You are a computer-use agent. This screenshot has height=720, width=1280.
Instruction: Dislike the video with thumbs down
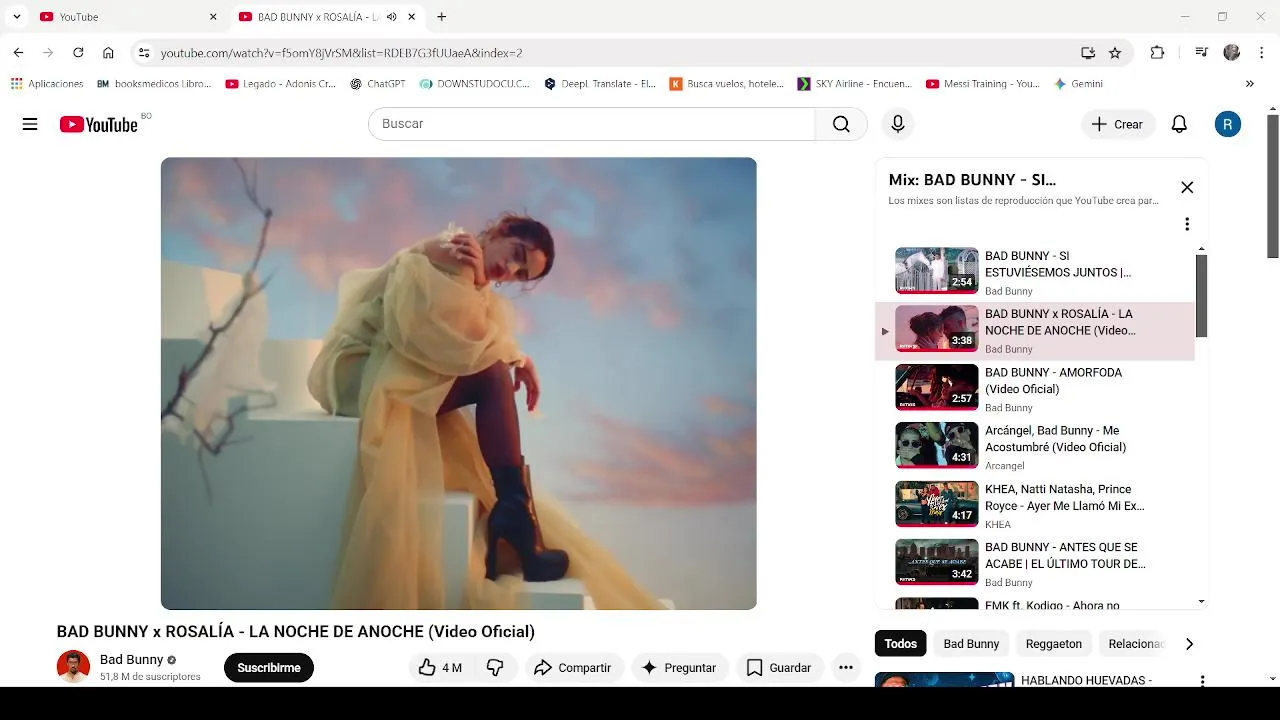[x=495, y=668]
